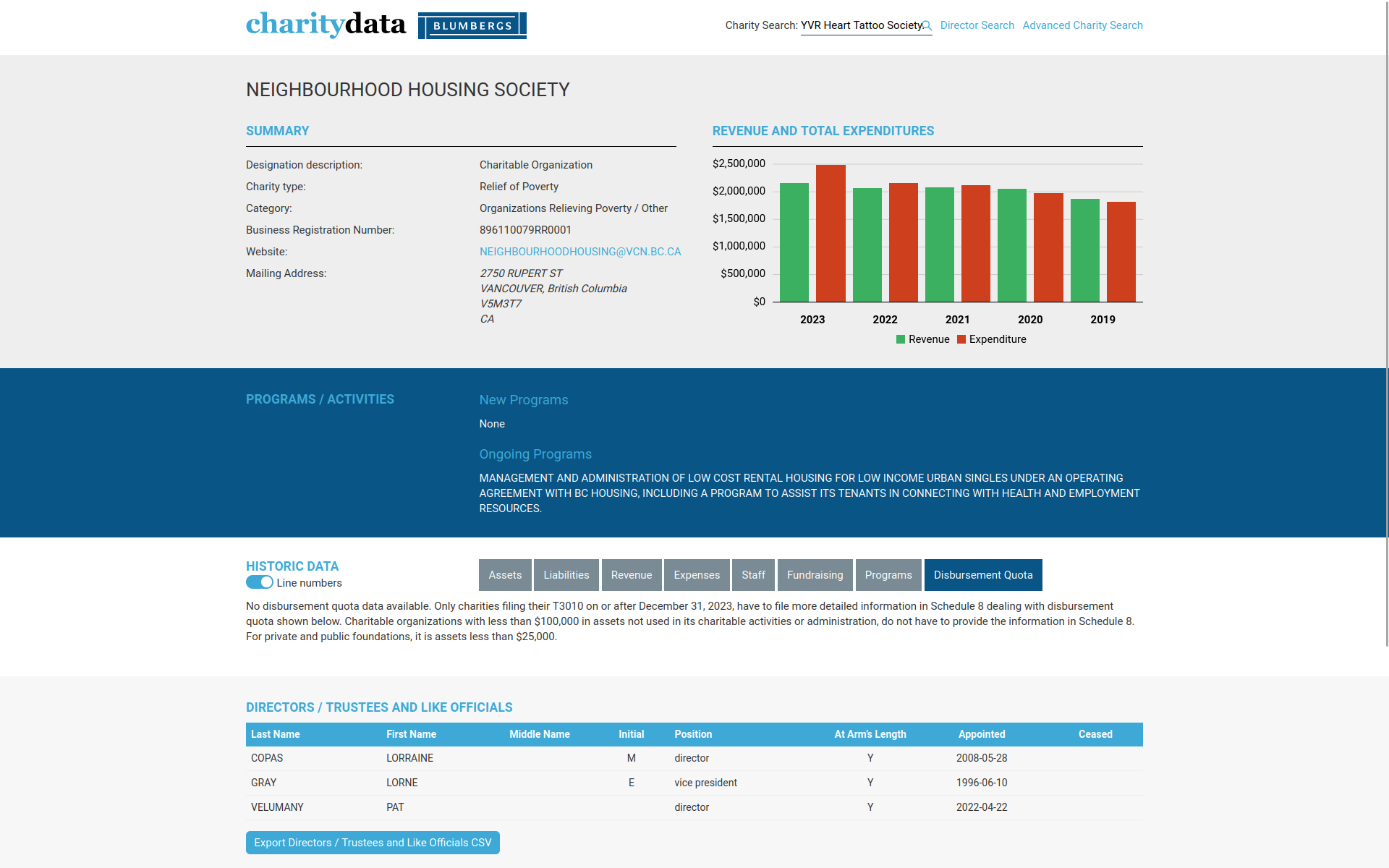The image size is (1389, 868).
Task: Click the Last Name column header
Action: tap(276, 734)
